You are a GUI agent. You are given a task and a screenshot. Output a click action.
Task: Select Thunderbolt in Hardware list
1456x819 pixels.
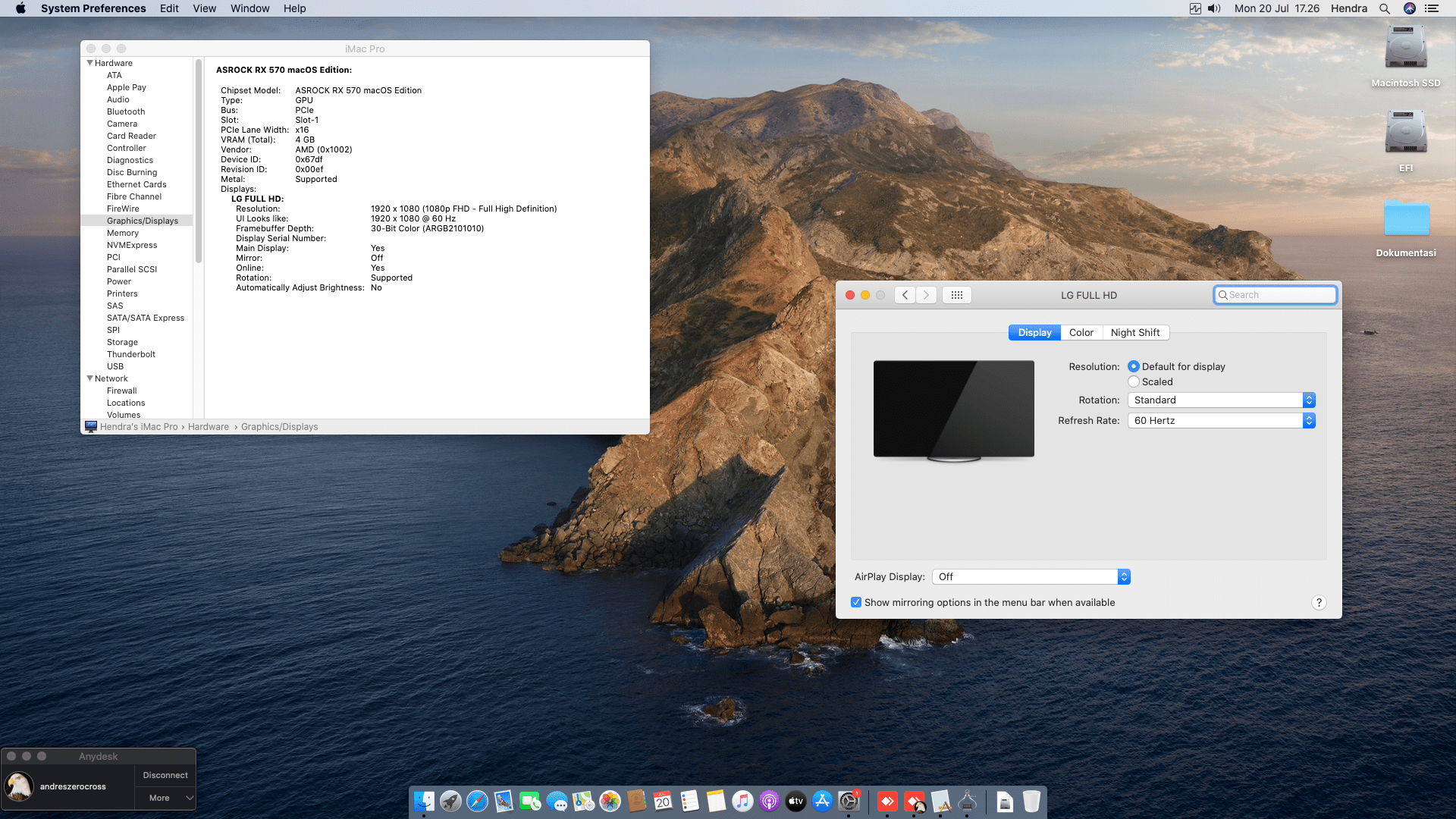pos(131,354)
